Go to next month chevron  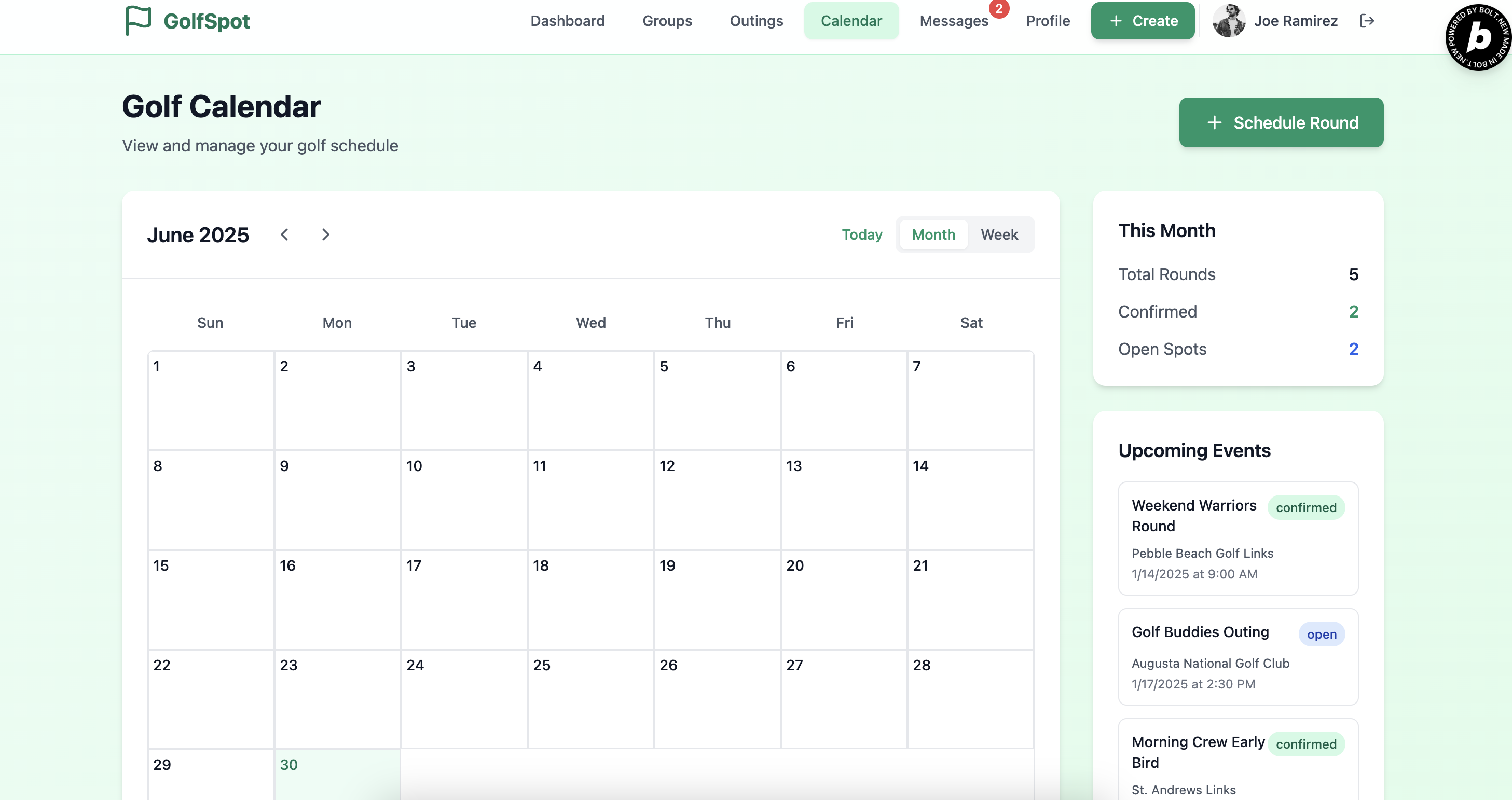pyautogui.click(x=326, y=235)
